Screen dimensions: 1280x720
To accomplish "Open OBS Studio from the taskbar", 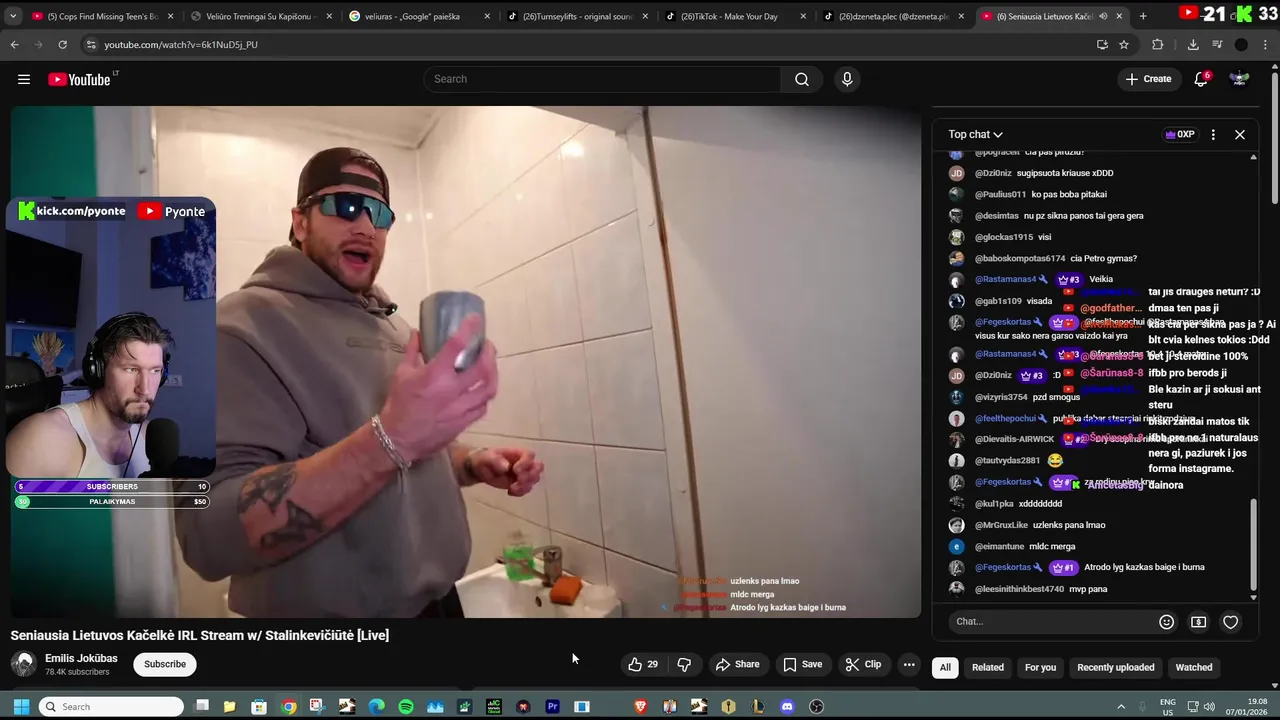I will [x=816, y=707].
